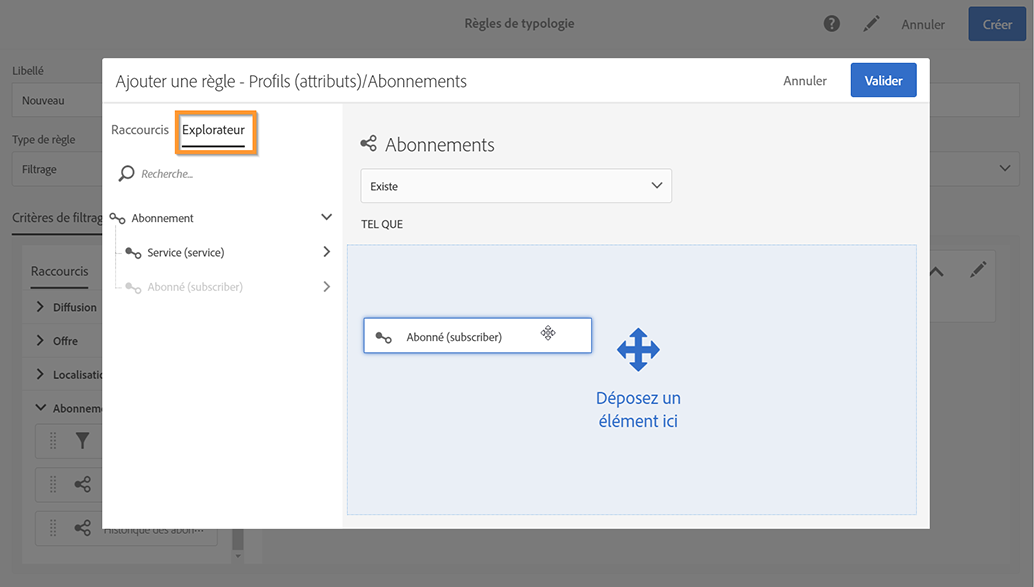
Task: Select the Explorateur tab
Action: pos(213,130)
